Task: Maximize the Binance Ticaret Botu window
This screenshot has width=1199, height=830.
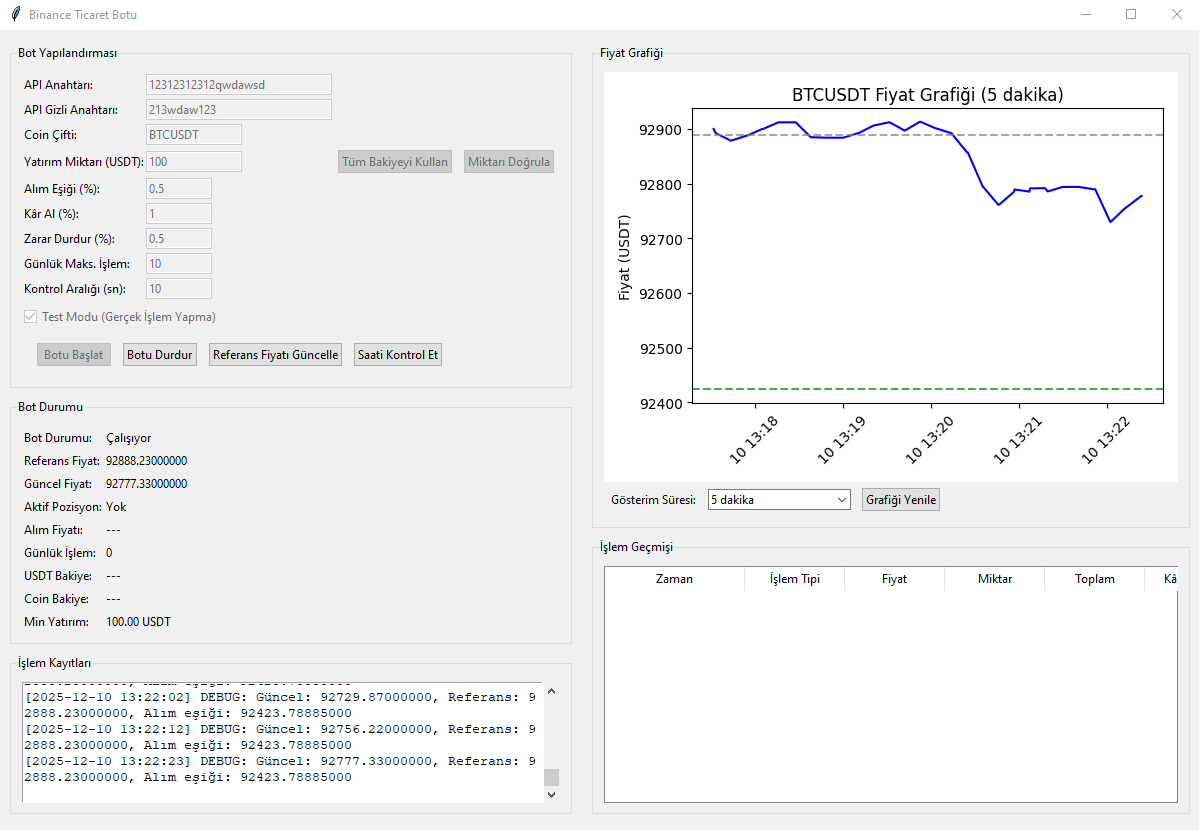Action: pyautogui.click(x=1131, y=15)
